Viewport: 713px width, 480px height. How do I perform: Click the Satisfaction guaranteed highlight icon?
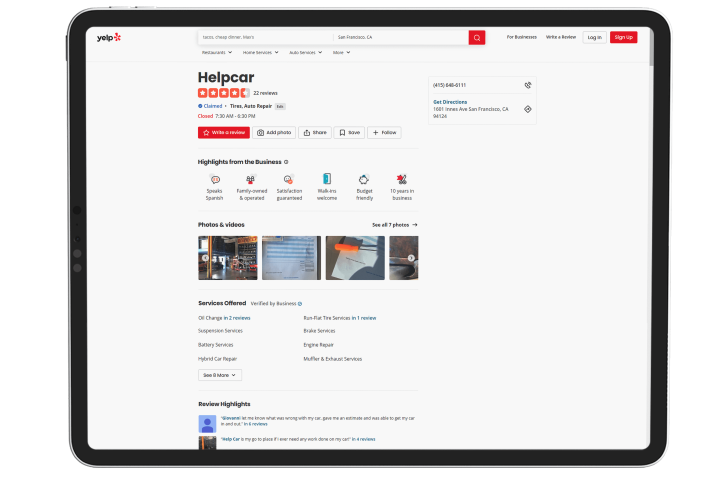[288, 180]
